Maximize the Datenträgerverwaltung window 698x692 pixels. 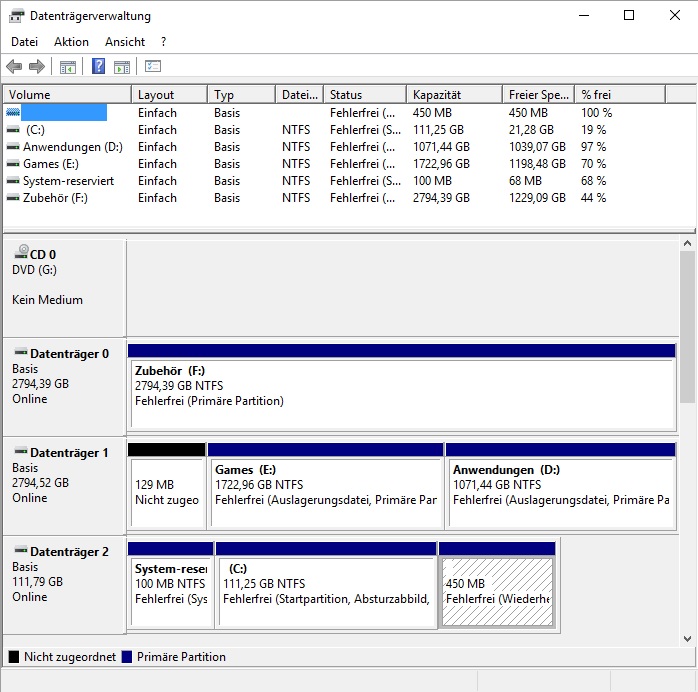point(629,16)
